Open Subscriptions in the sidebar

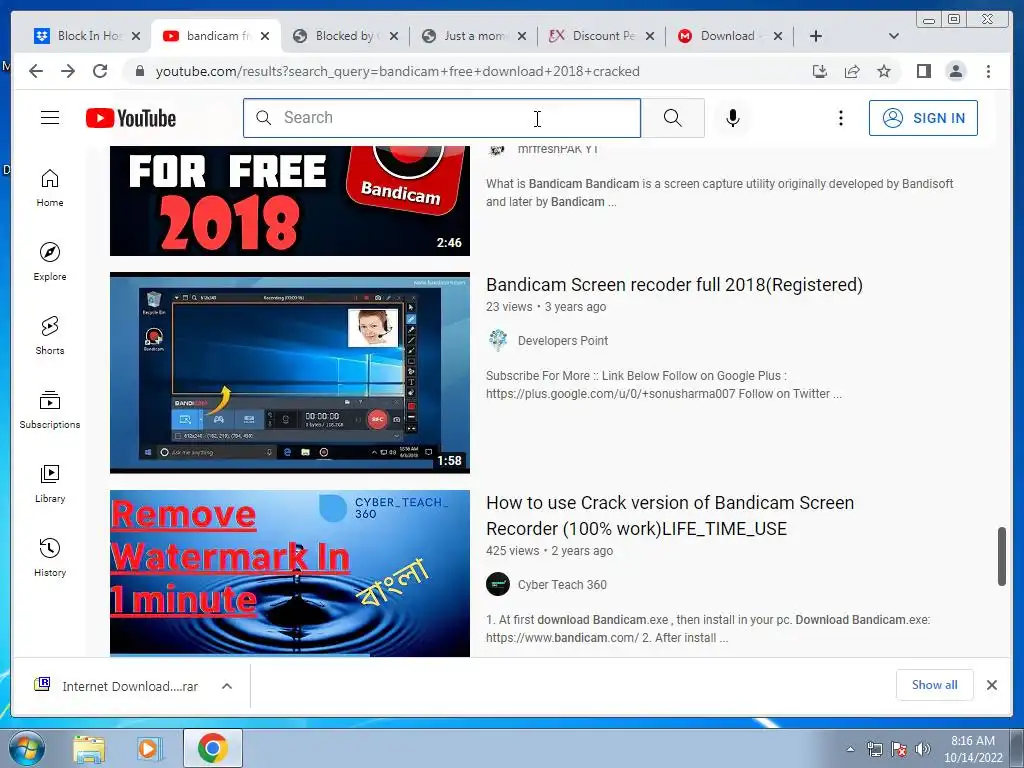[50, 410]
